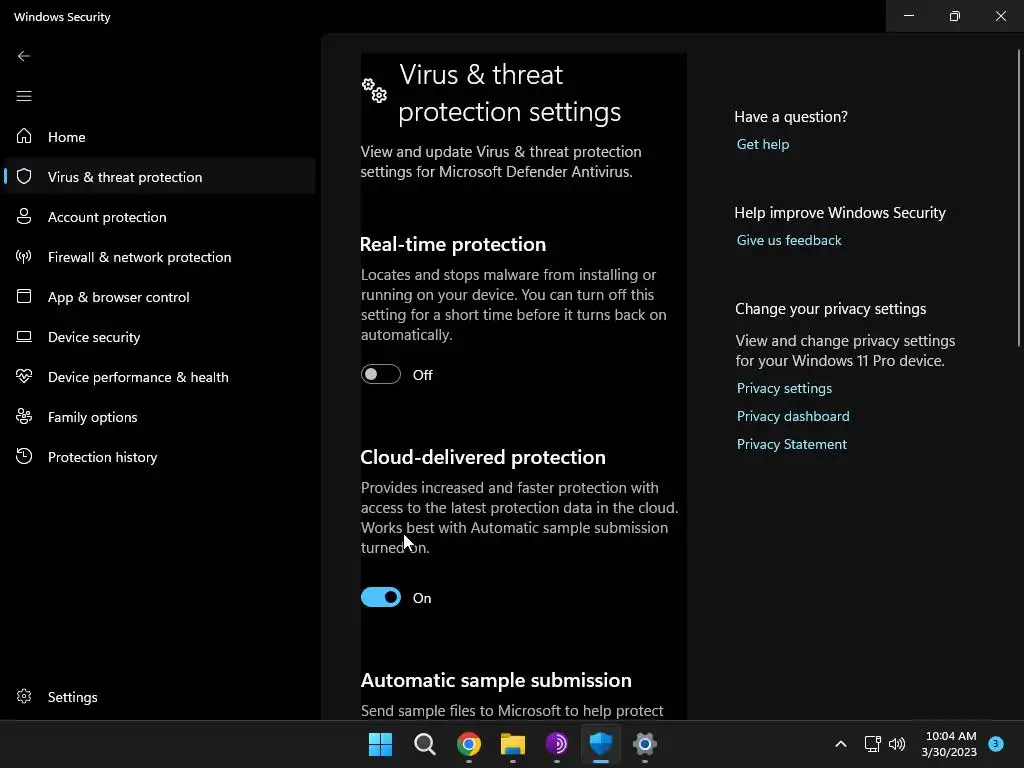Click the heart icon for Device performance & health
The height and width of the screenshot is (768, 1024).
click(24, 376)
